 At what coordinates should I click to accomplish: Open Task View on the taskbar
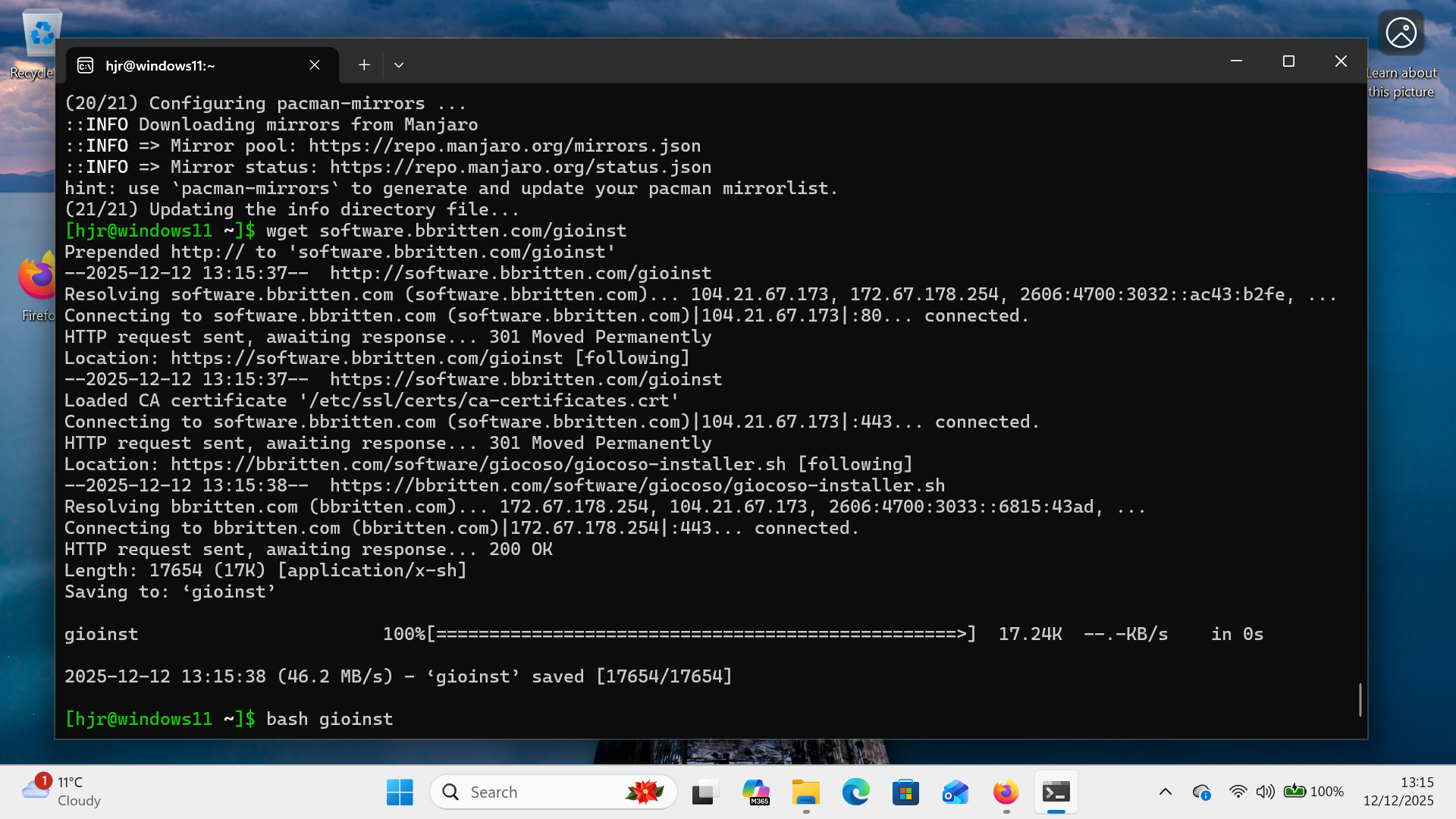point(704,791)
